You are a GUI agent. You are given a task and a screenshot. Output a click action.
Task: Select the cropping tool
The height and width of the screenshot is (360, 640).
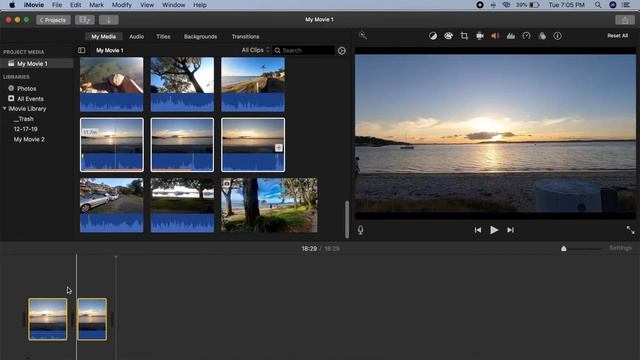click(x=464, y=36)
